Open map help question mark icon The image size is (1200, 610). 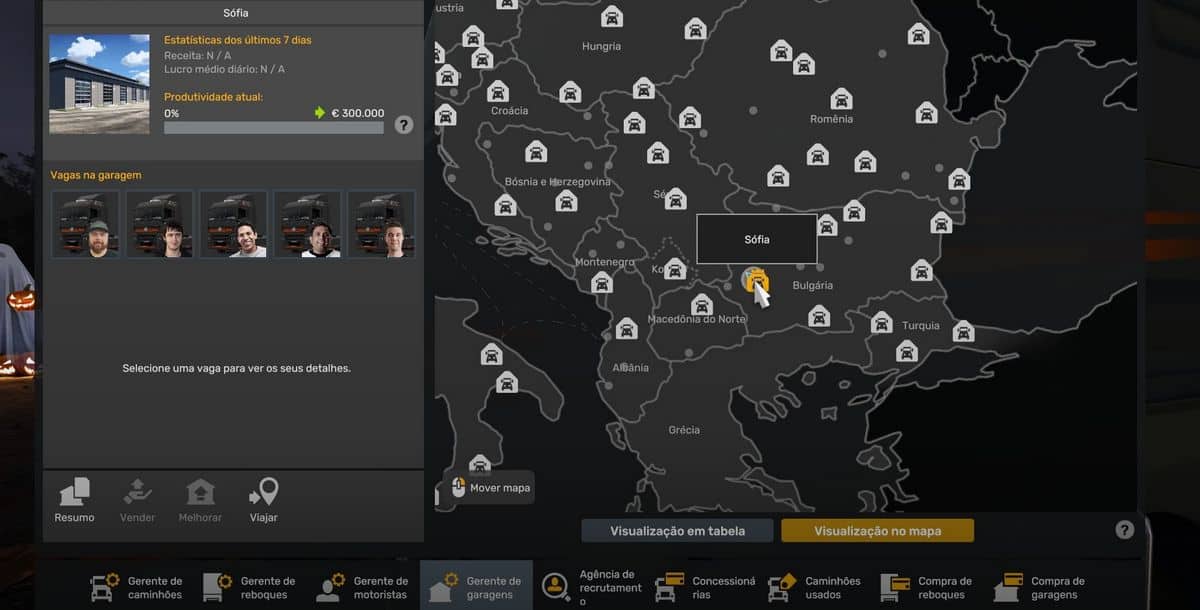[x=1125, y=530]
